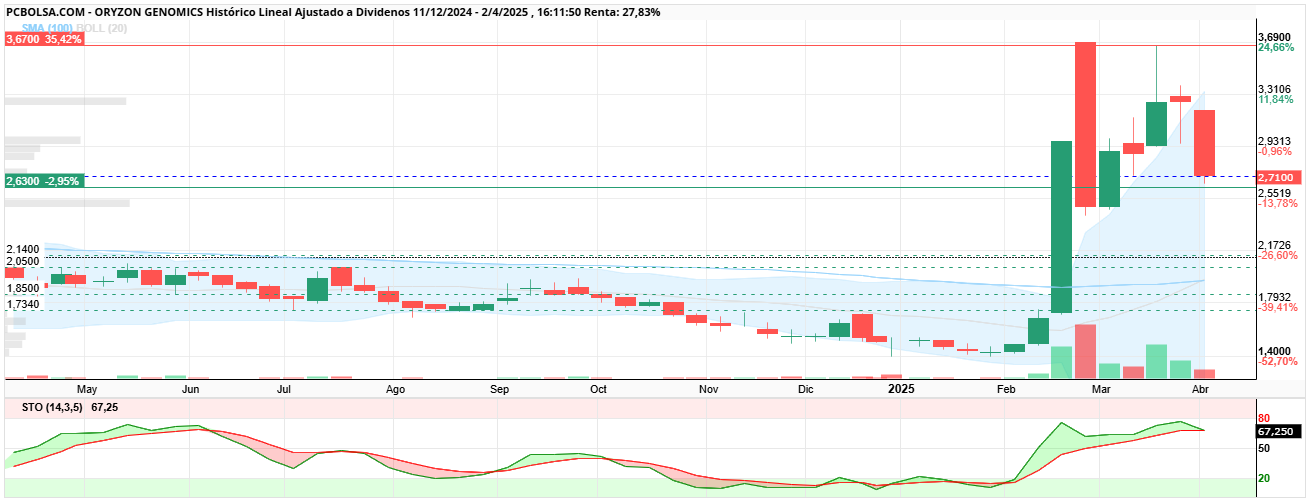Click the Dic label on time axis

click(x=806, y=388)
